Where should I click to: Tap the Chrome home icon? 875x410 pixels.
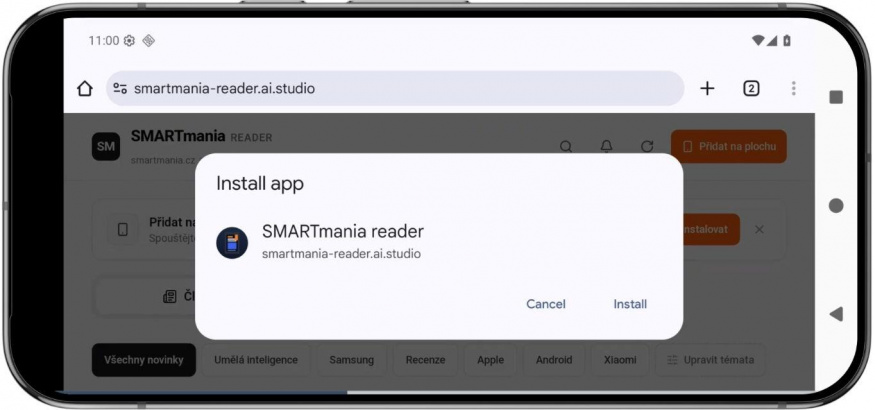84,88
